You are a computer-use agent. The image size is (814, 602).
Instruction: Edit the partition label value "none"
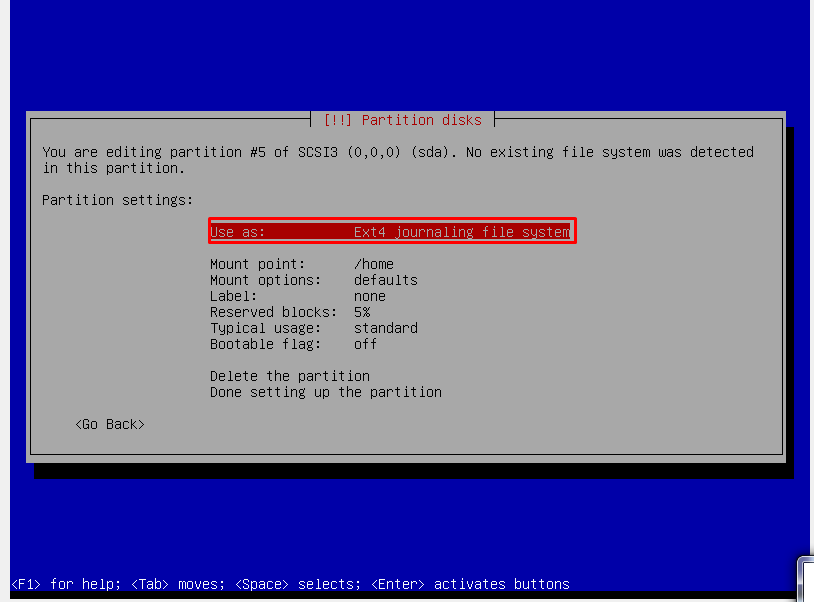pyautogui.click(x=370, y=296)
